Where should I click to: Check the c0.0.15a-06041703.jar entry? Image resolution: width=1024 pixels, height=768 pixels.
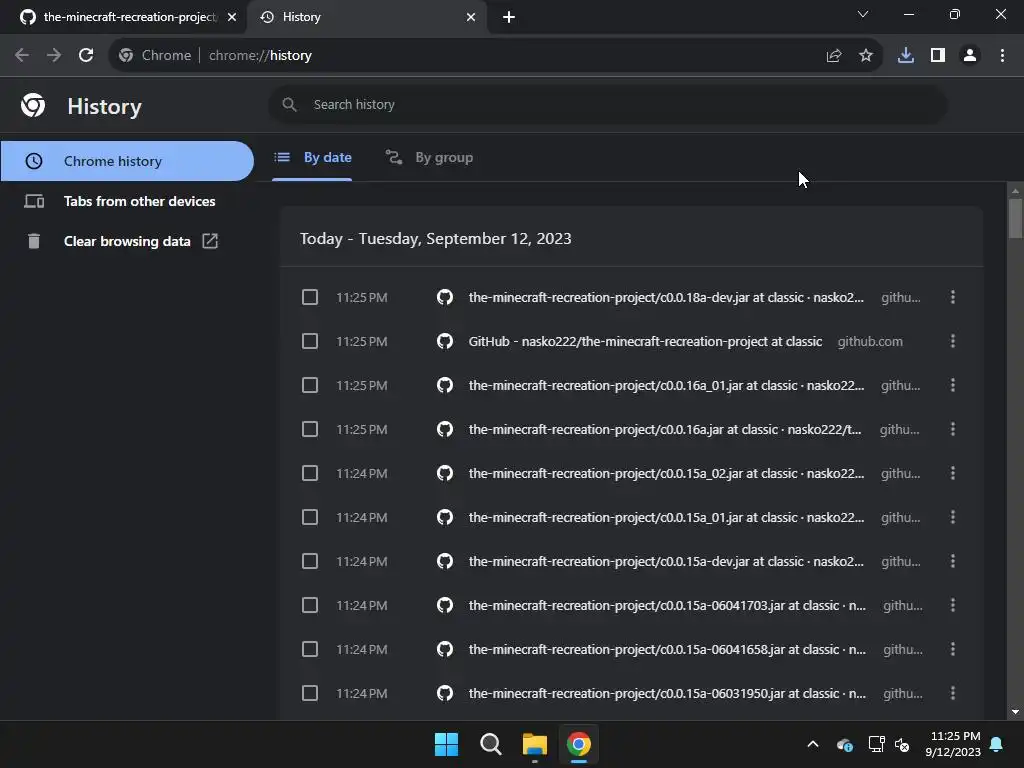click(310, 605)
